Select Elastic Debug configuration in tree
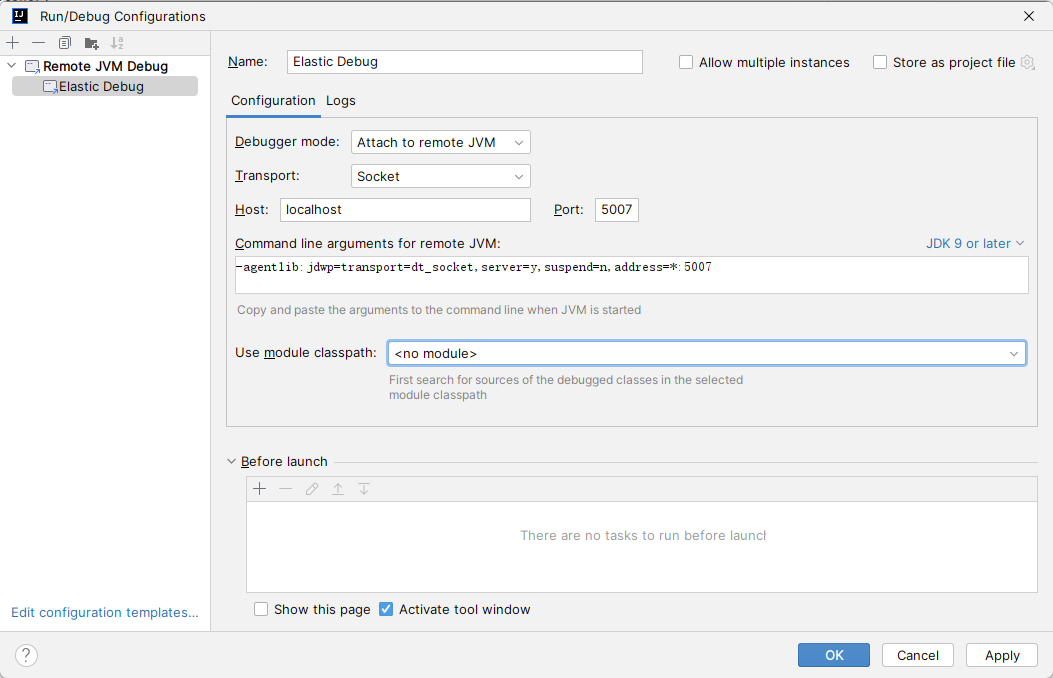 (x=105, y=86)
